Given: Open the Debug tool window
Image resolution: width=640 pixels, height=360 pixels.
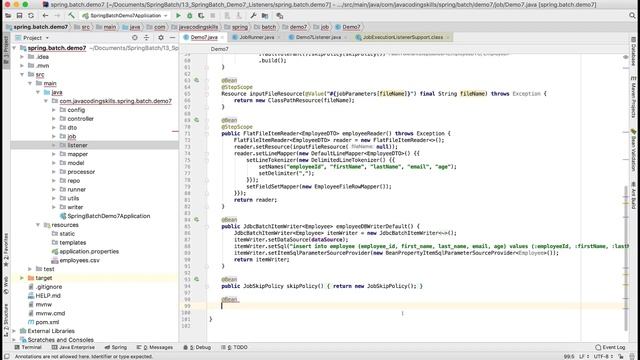Looking at the screenshot, I should (x=197, y=347).
